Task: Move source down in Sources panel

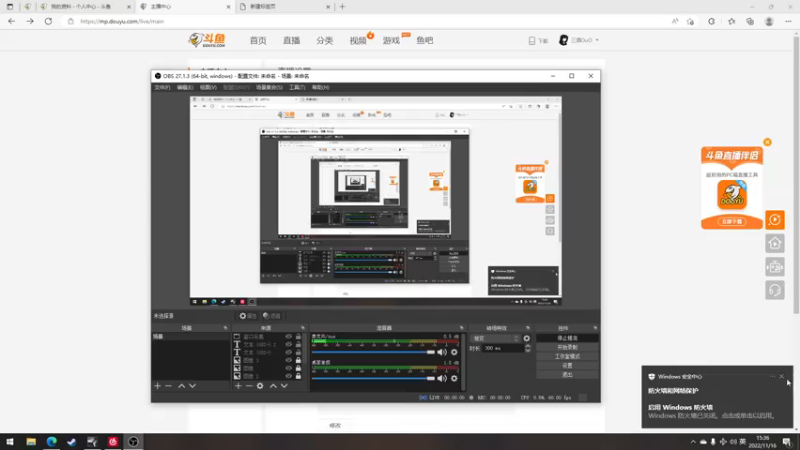Action: coord(284,386)
